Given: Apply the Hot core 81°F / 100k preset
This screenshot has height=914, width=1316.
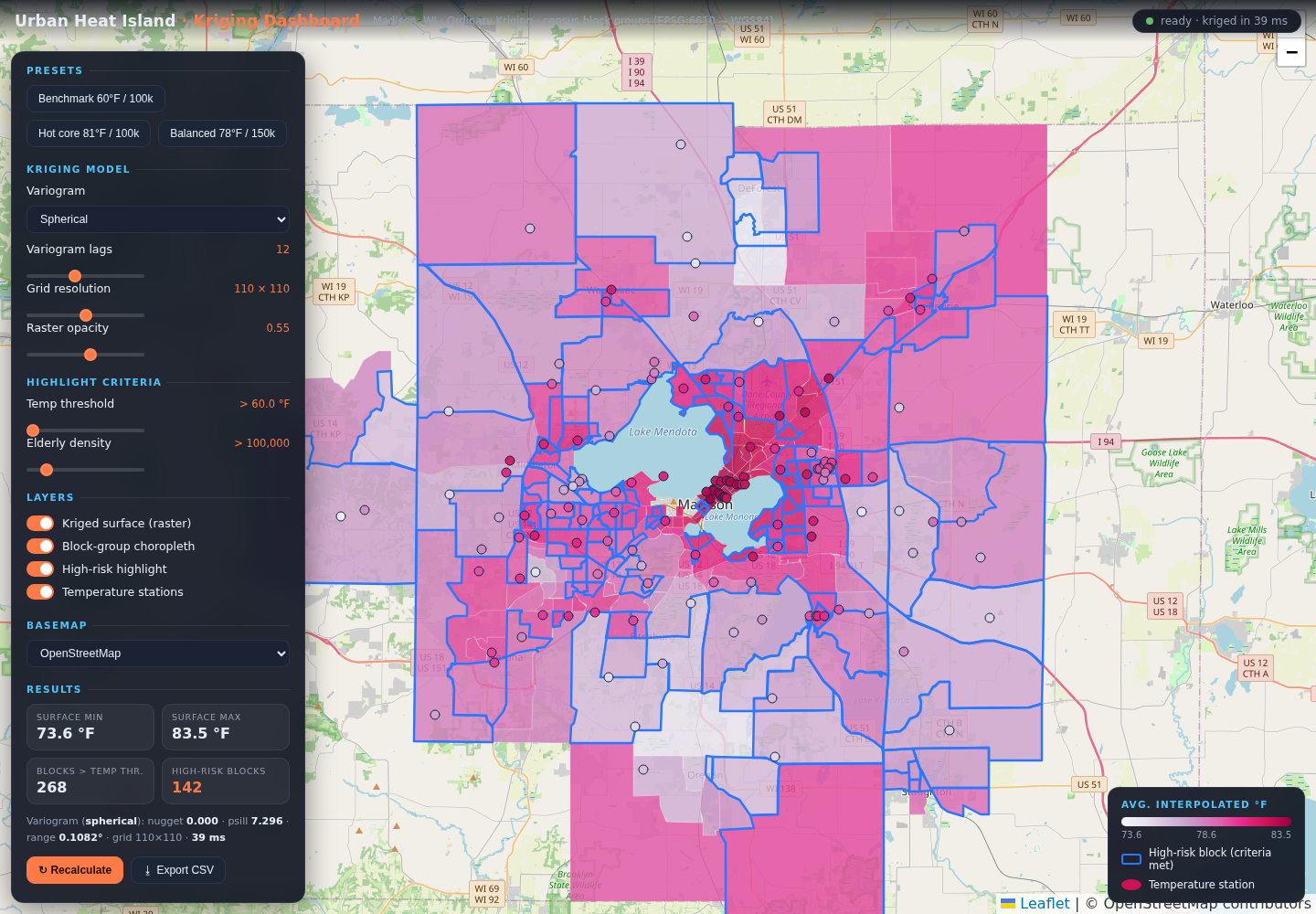Looking at the screenshot, I should [89, 133].
